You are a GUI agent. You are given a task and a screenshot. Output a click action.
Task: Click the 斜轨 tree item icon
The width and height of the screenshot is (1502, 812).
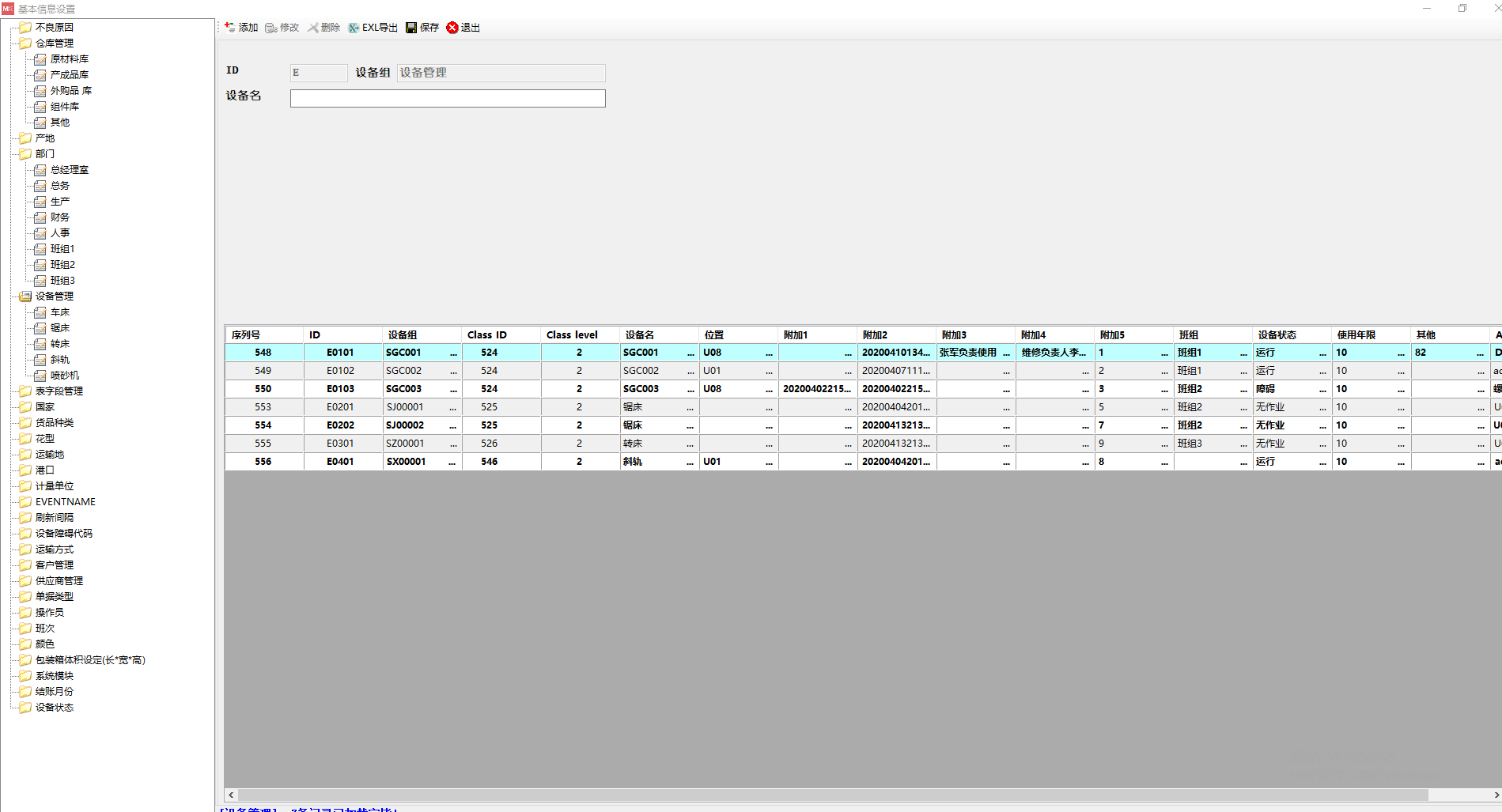pyautogui.click(x=40, y=360)
